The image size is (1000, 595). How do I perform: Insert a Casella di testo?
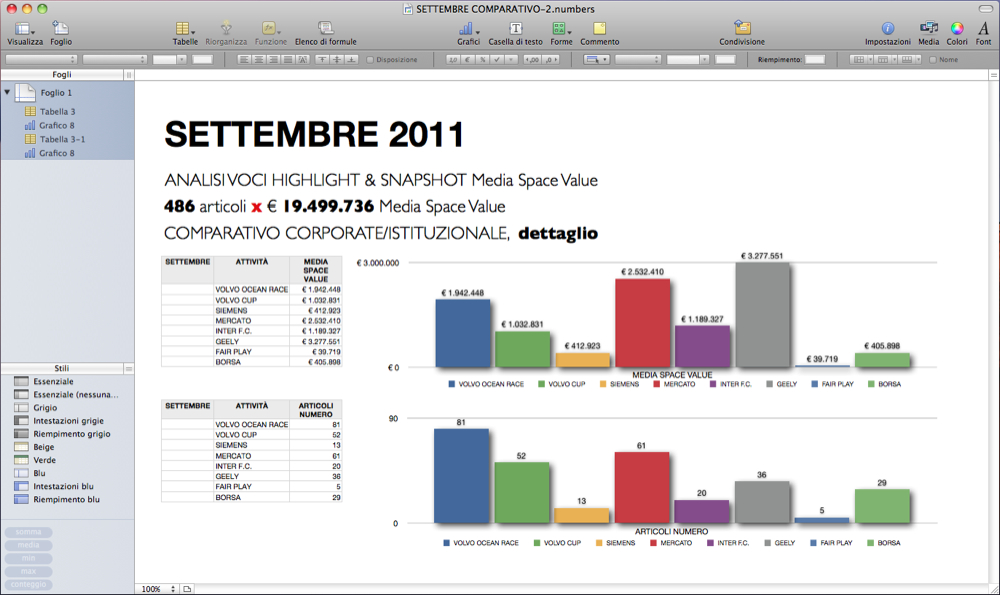click(x=516, y=29)
